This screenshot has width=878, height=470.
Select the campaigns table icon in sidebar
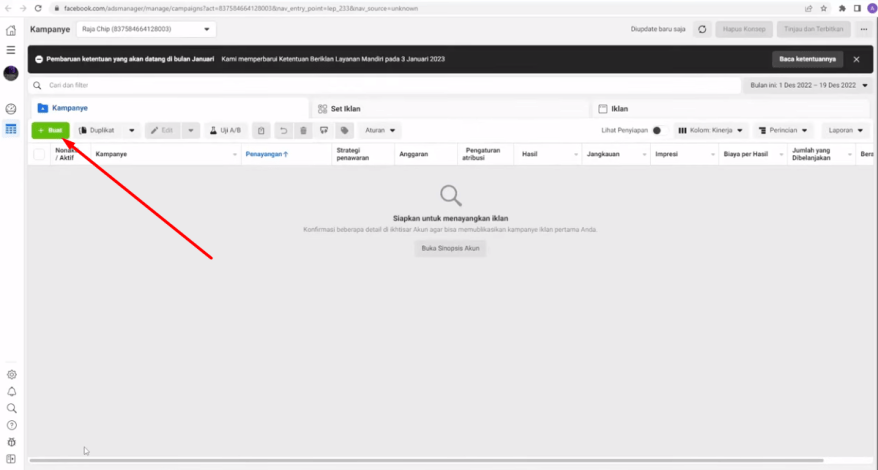coord(11,129)
